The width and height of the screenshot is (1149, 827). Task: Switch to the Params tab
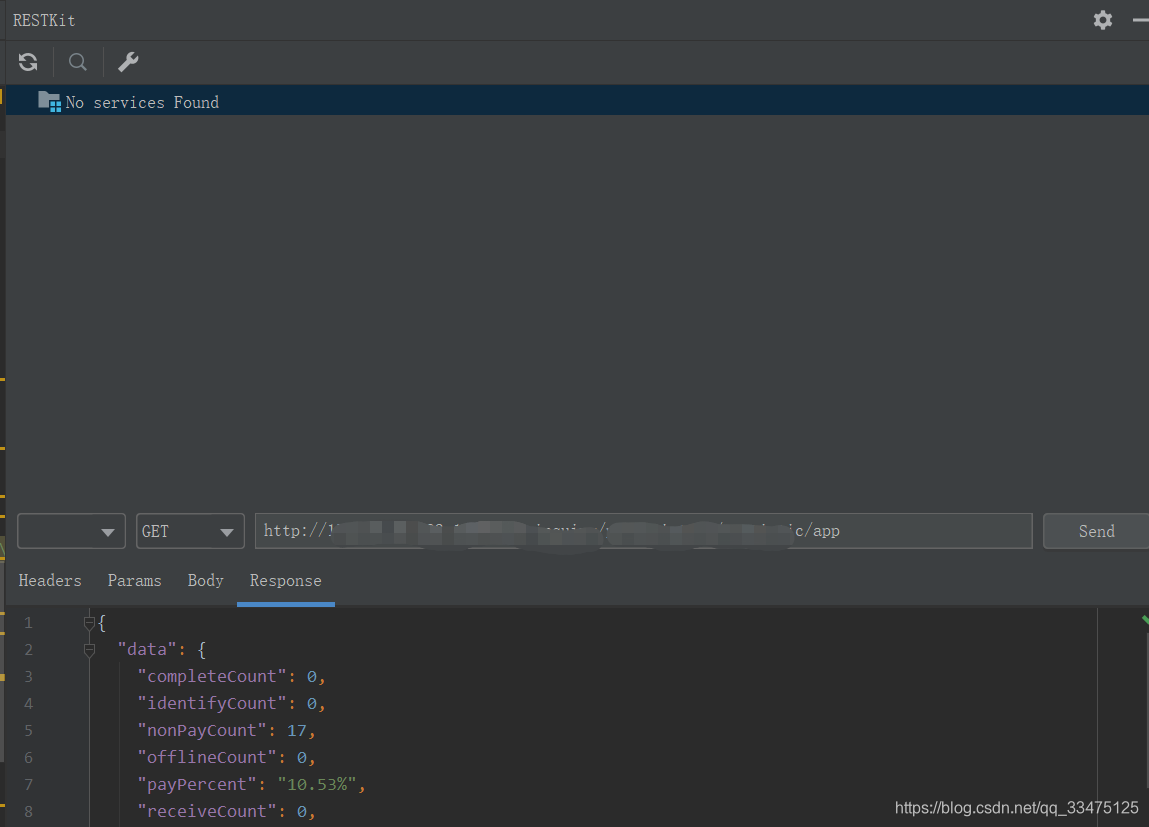[134, 580]
